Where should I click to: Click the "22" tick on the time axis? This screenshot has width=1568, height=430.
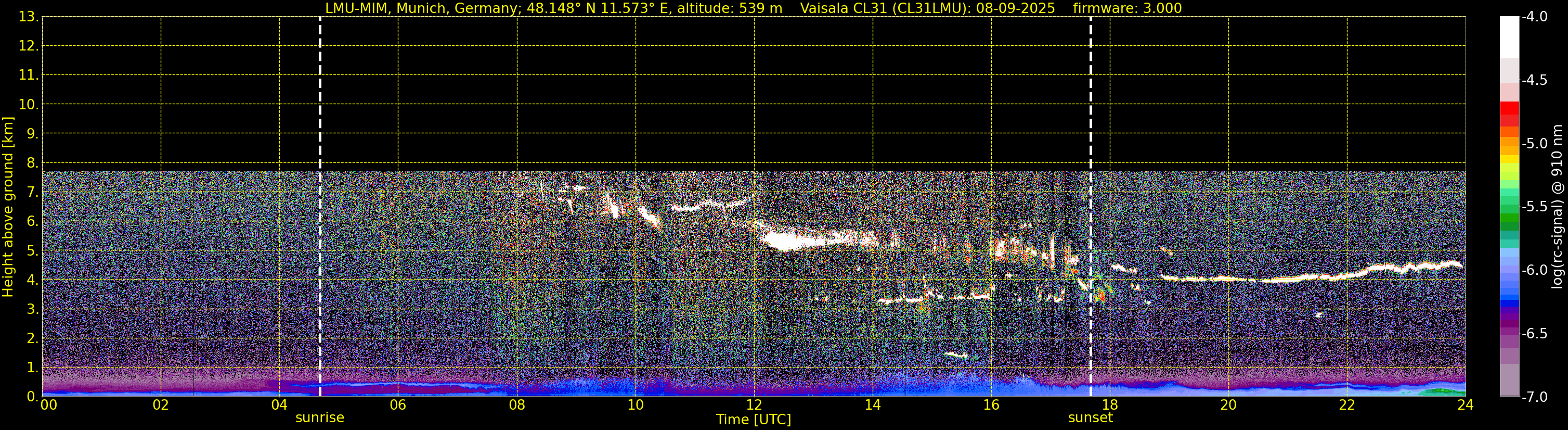pyautogui.click(x=1347, y=405)
